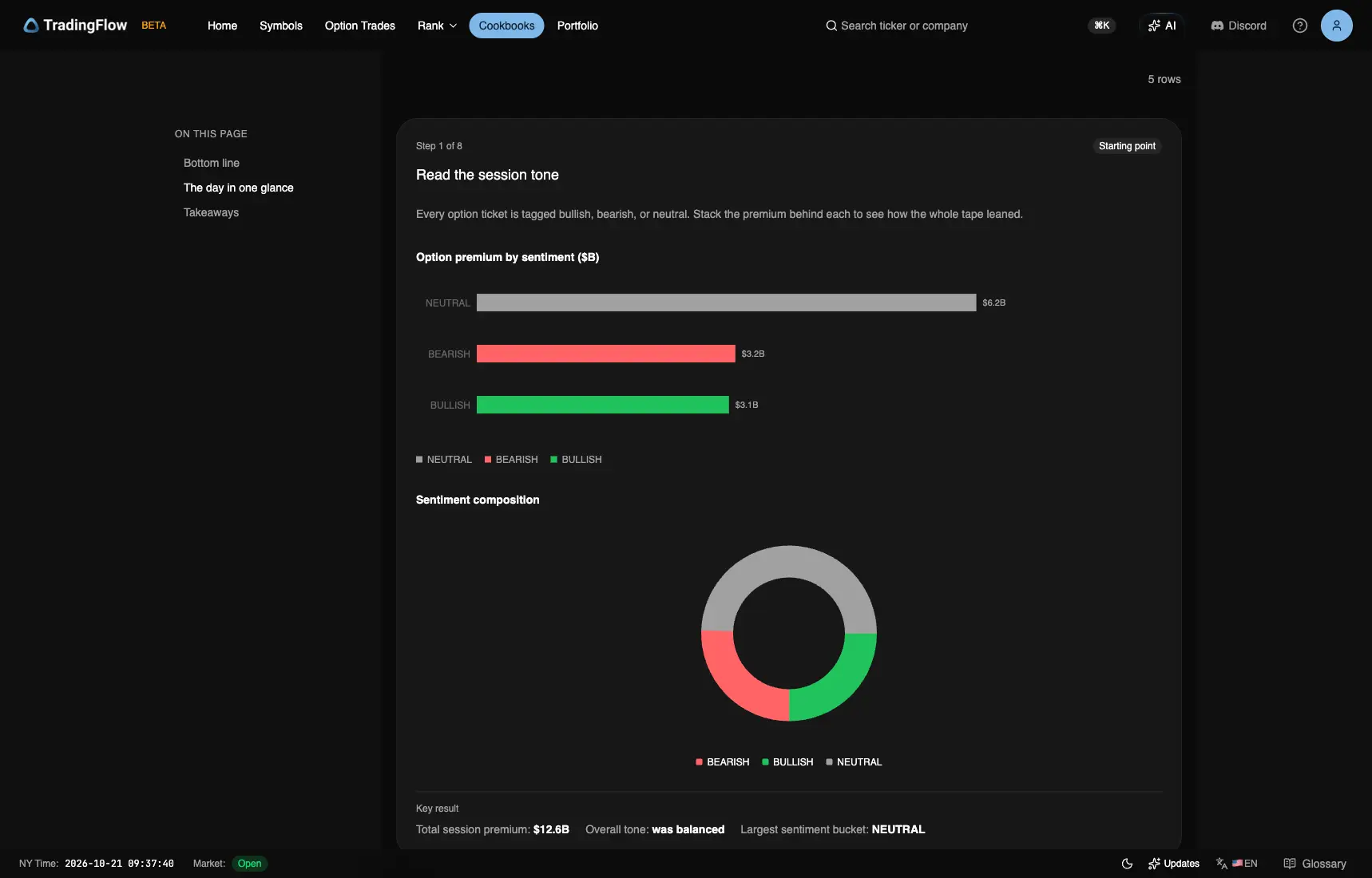Jump to The day in one glance

pos(239,188)
